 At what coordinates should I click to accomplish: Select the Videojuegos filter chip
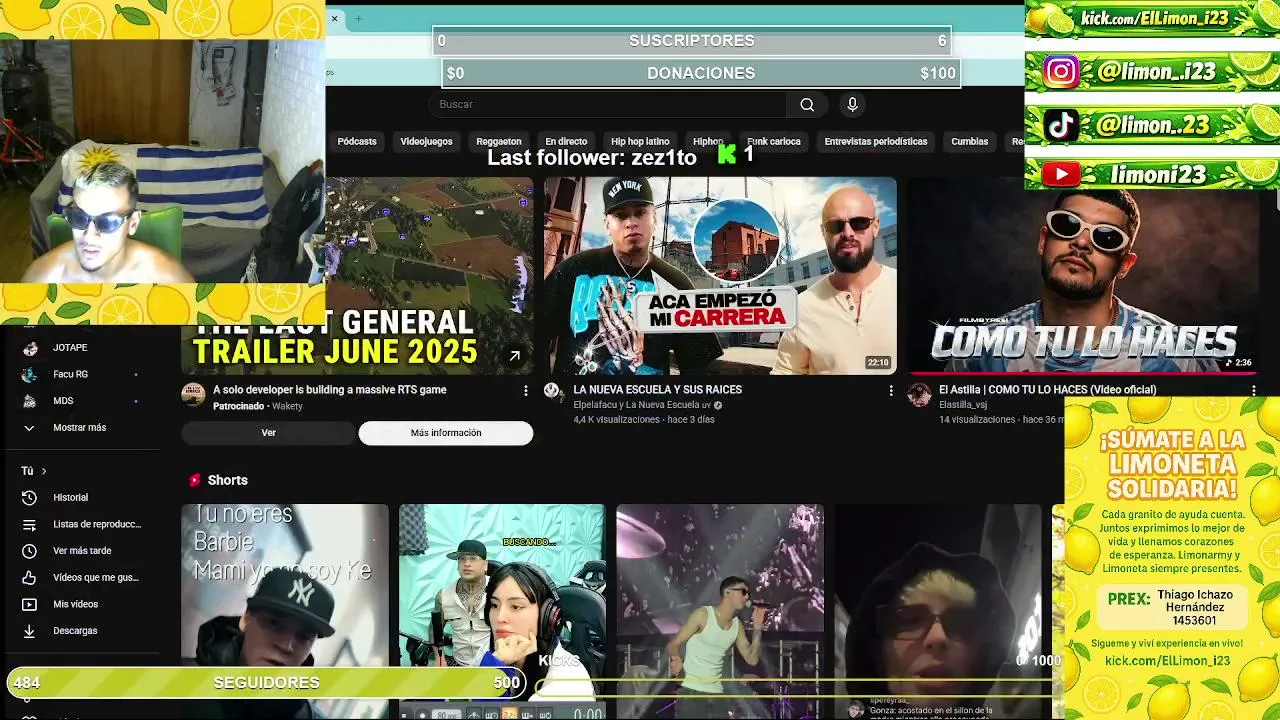(x=426, y=142)
